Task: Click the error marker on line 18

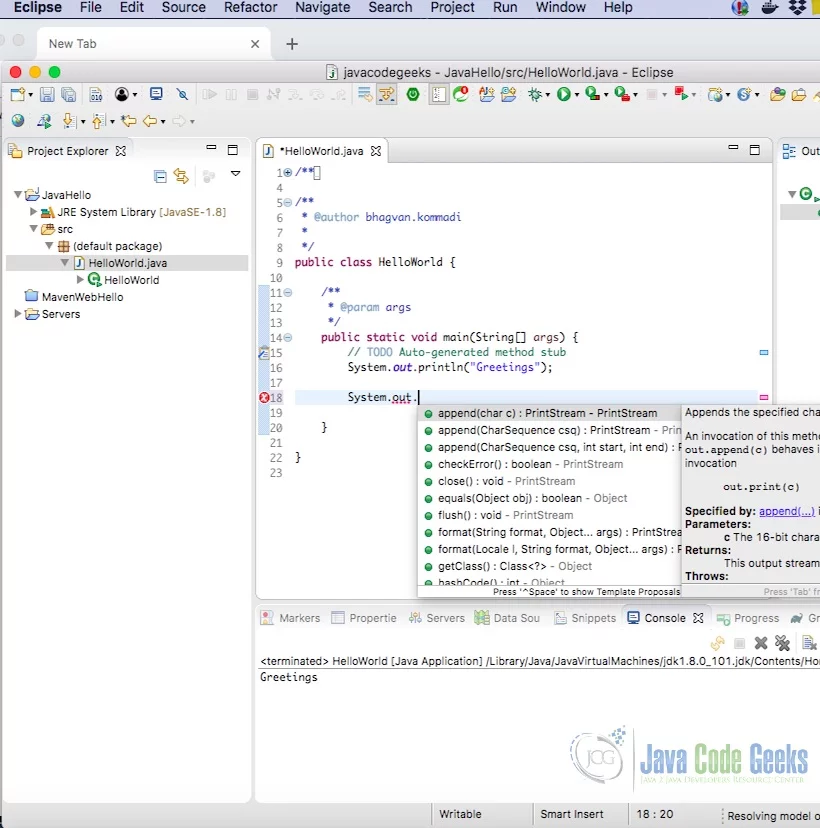Action: pos(264,398)
